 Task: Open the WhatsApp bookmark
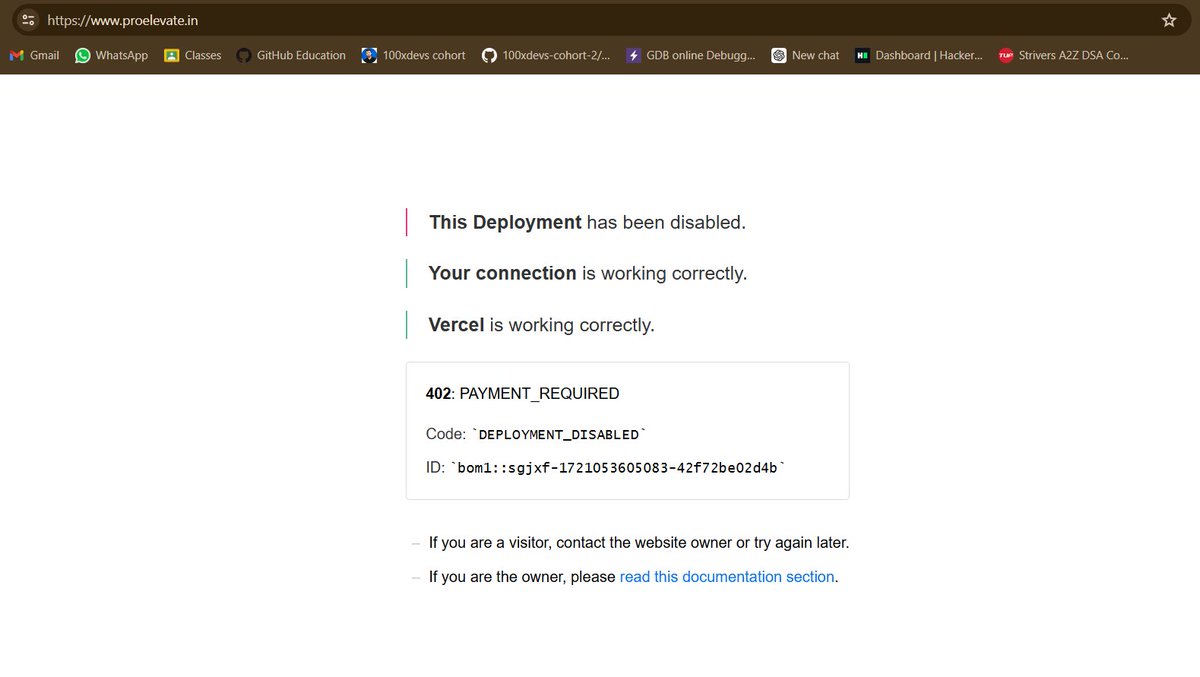(x=112, y=56)
